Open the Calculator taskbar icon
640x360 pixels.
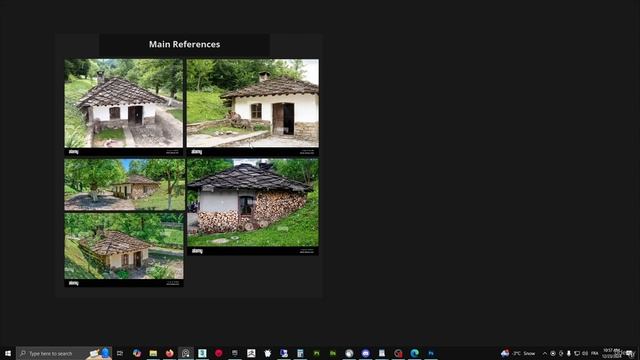300,353
